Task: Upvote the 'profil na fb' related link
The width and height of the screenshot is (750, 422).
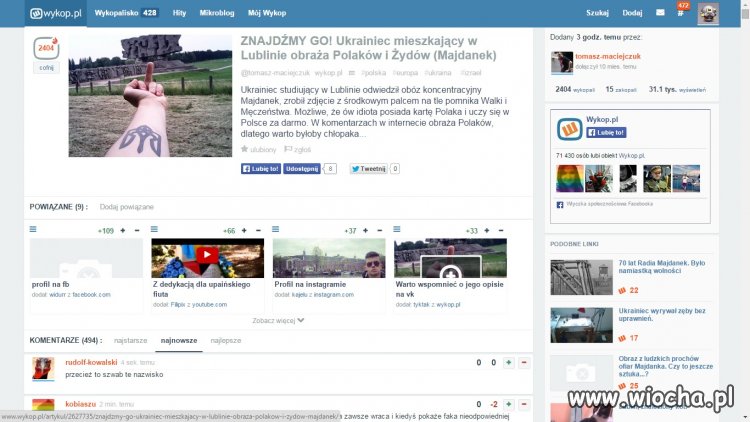Action: [x=123, y=231]
